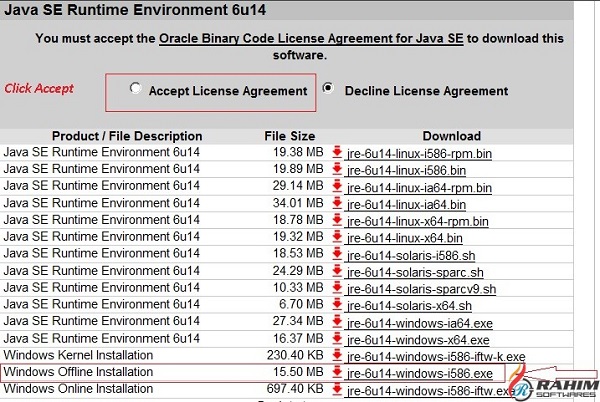
Task: Click the 34.01 MB file size cell
Action: [298, 203]
